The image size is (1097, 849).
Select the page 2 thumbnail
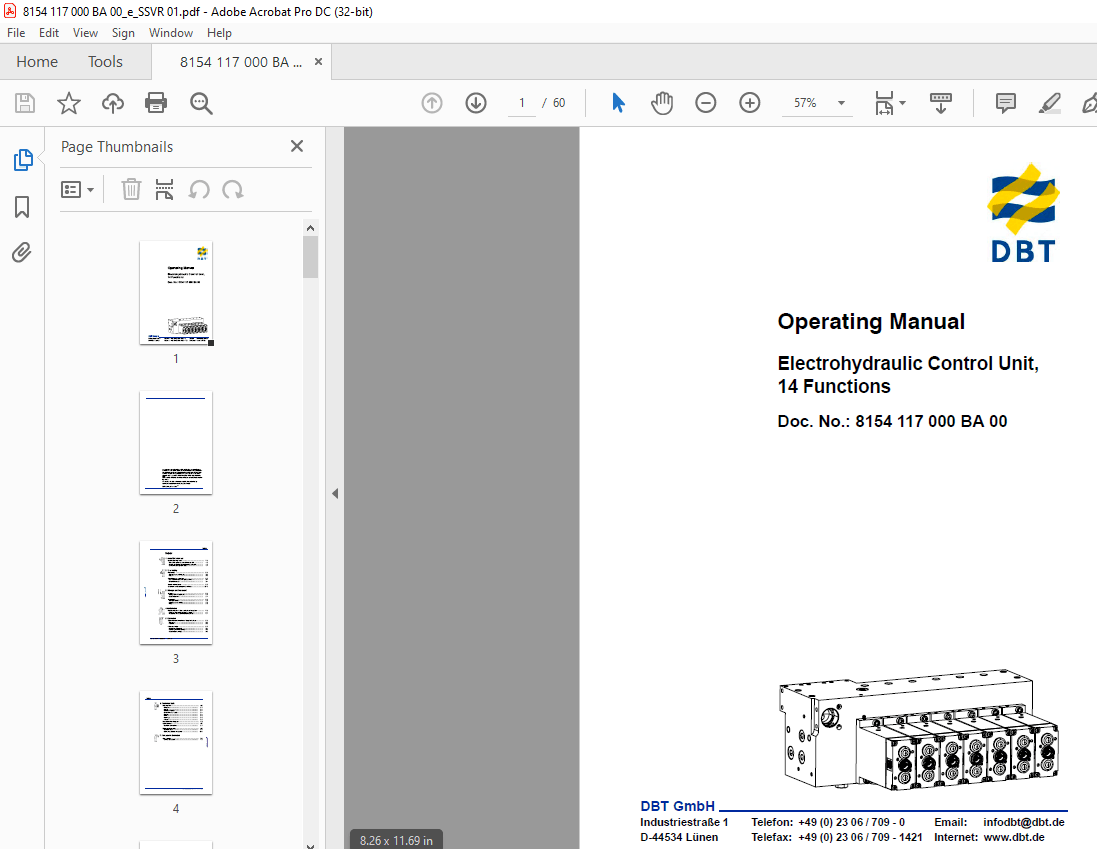pyautogui.click(x=175, y=443)
